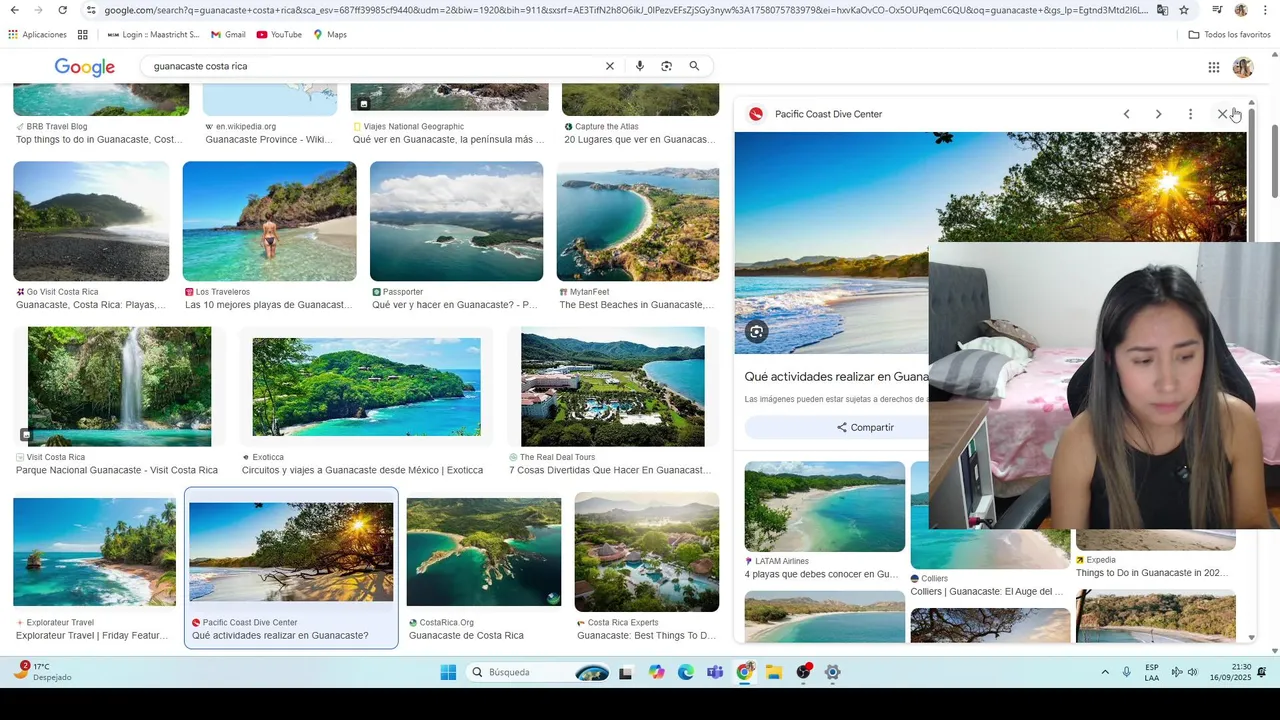Open the Windows Start menu

[448, 672]
